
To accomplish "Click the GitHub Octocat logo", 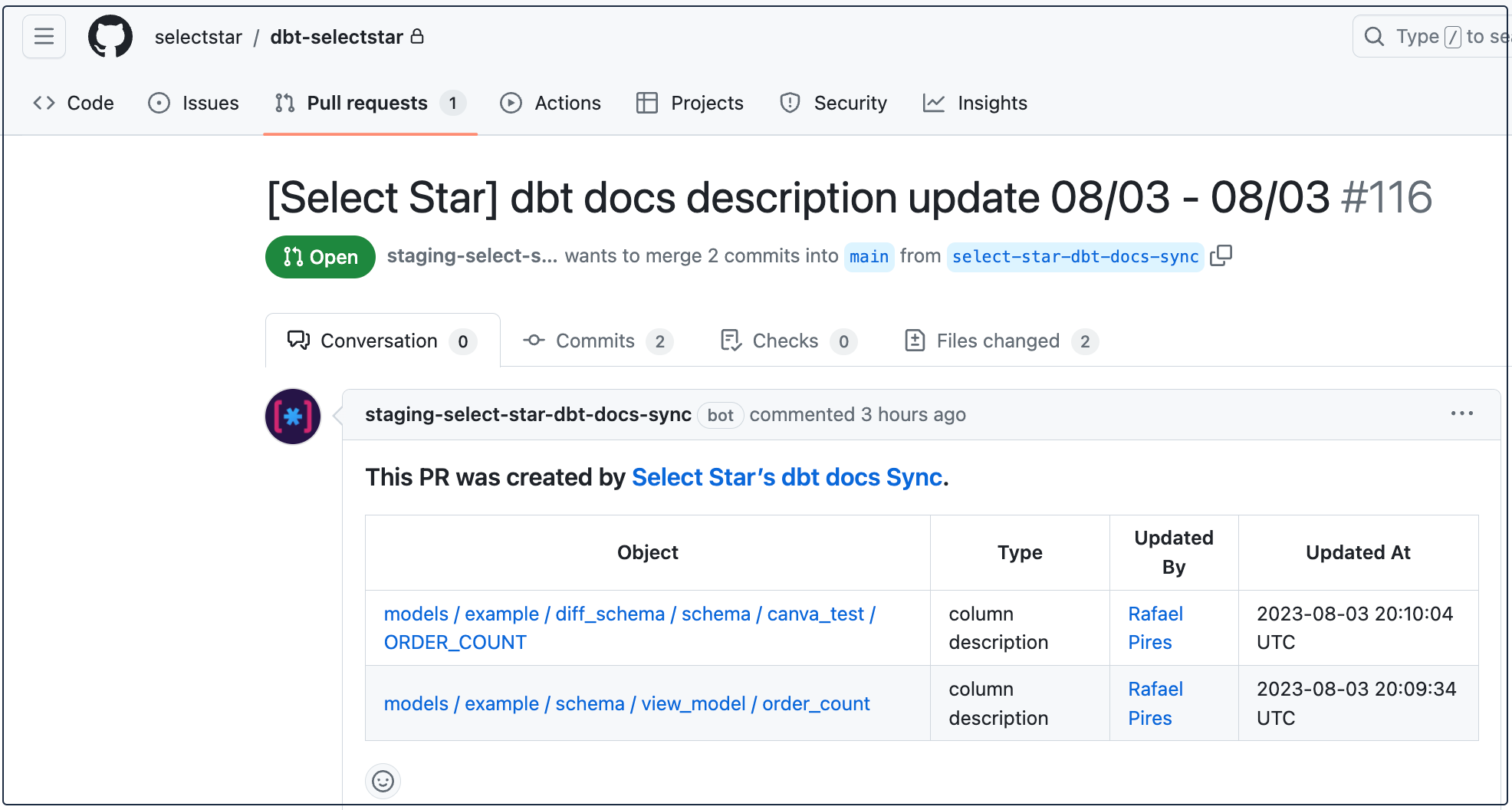I will [110, 37].
